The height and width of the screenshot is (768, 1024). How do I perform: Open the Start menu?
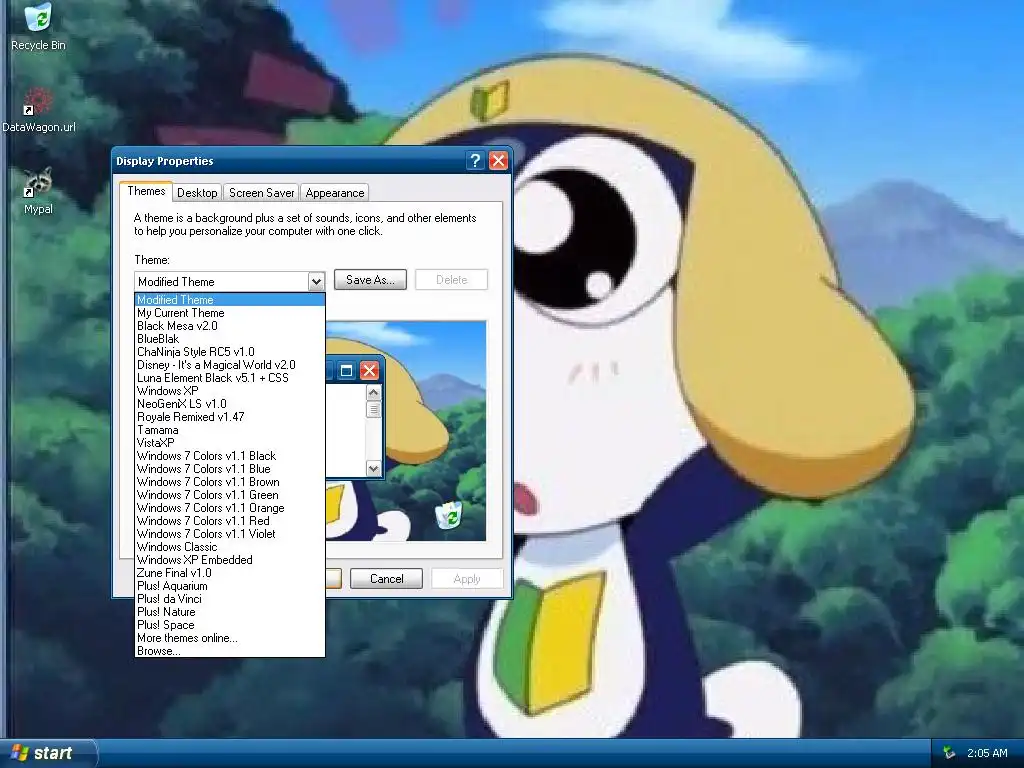click(x=47, y=753)
